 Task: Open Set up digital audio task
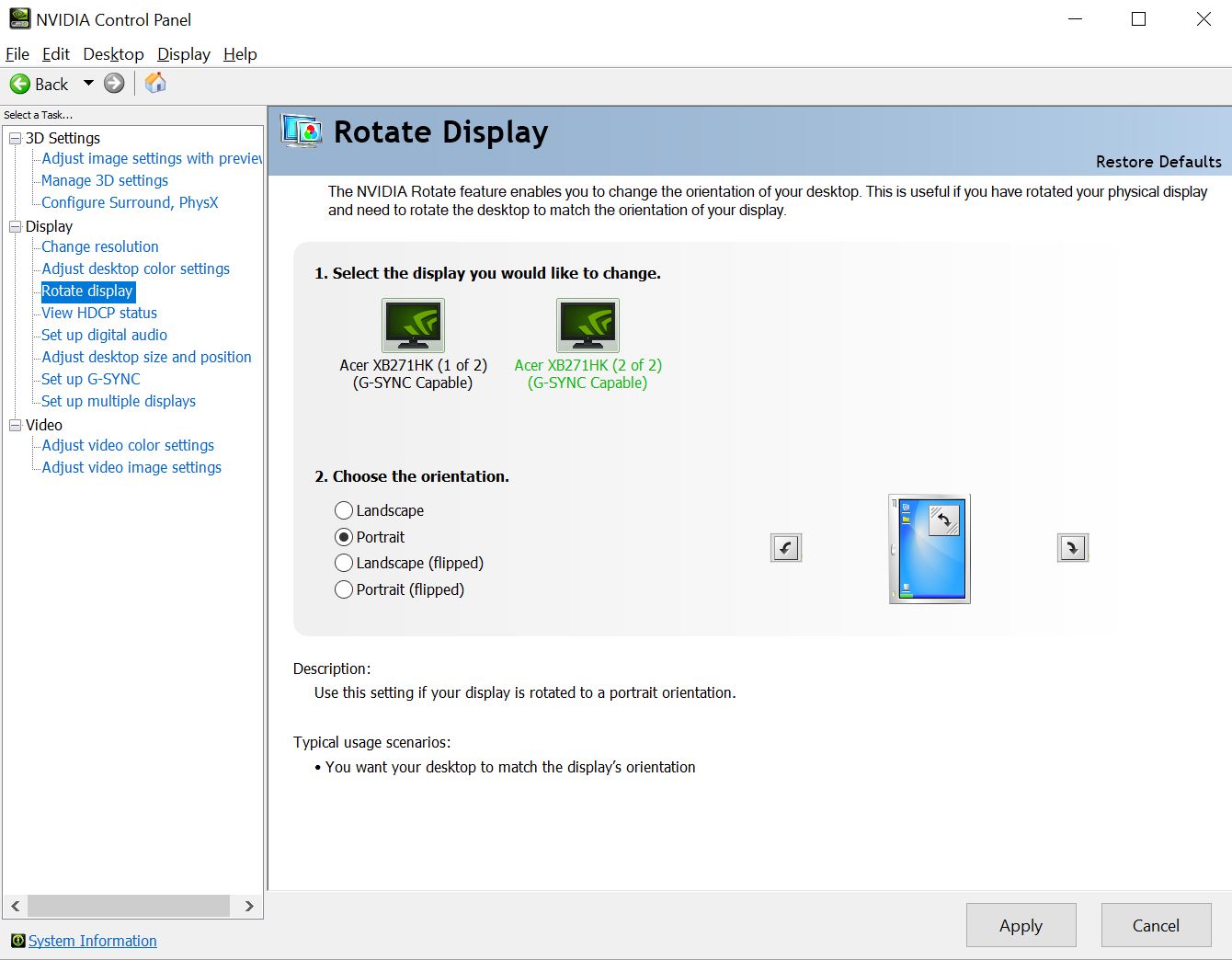tap(105, 335)
